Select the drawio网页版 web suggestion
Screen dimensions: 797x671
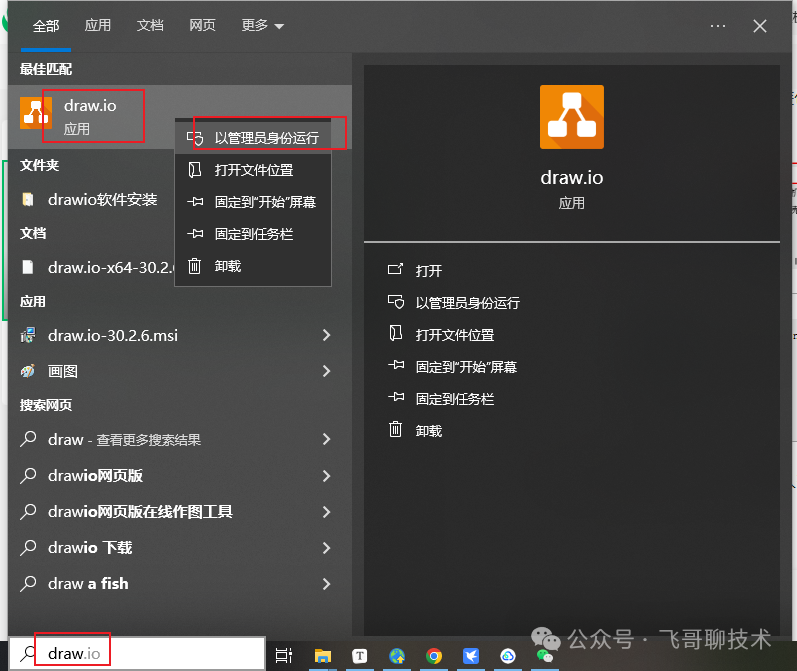[96, 476]
